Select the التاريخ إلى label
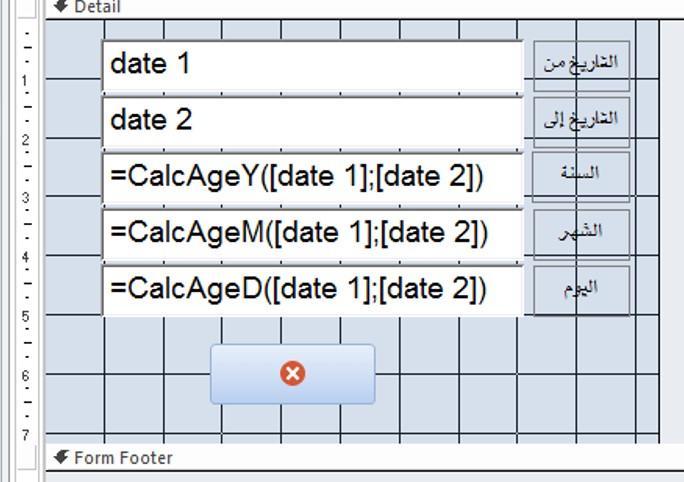Viewport: 684px width, 482px height. pyautogui.click(x=581, y=123)
